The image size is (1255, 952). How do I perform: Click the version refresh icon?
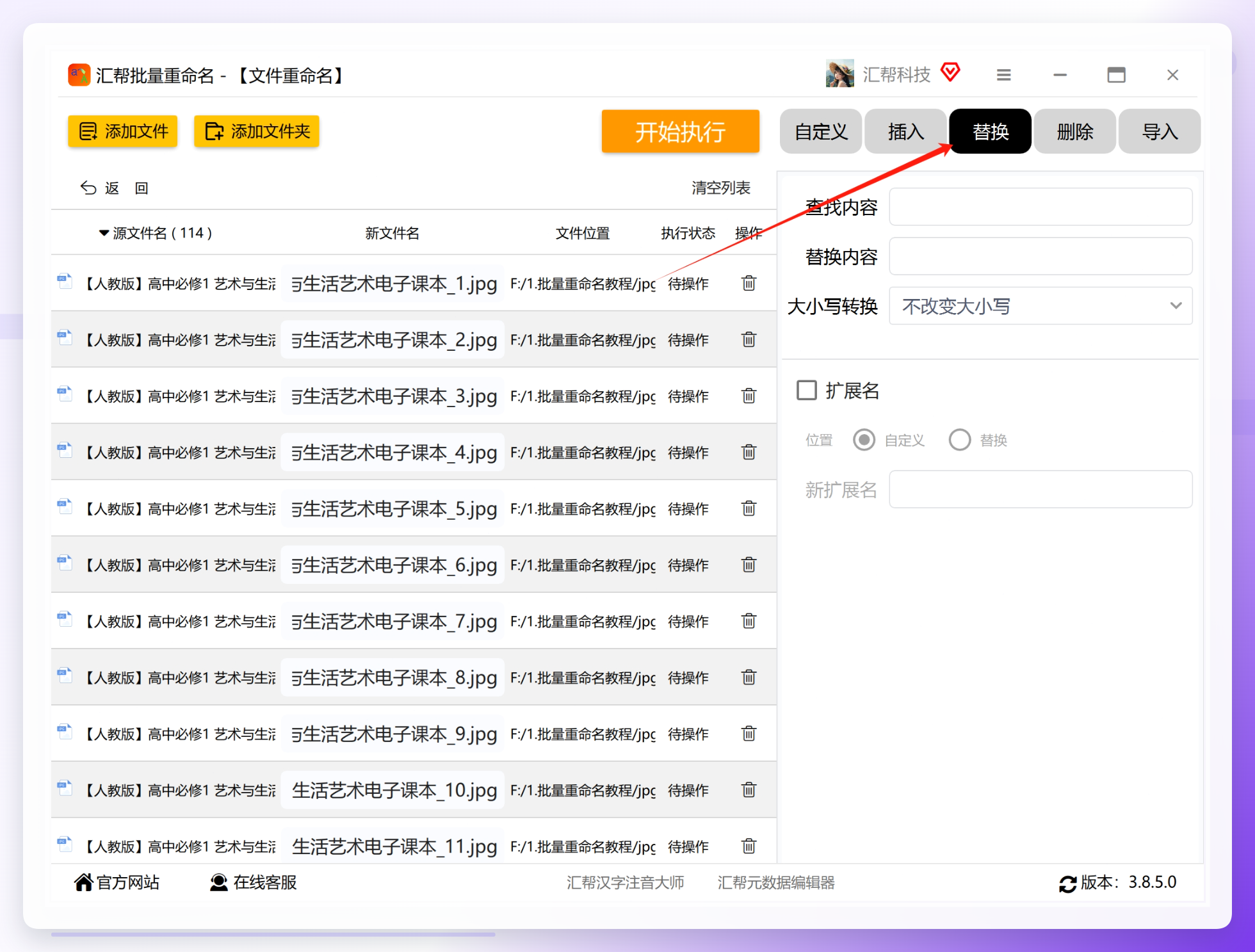(x=1067, y=883)
